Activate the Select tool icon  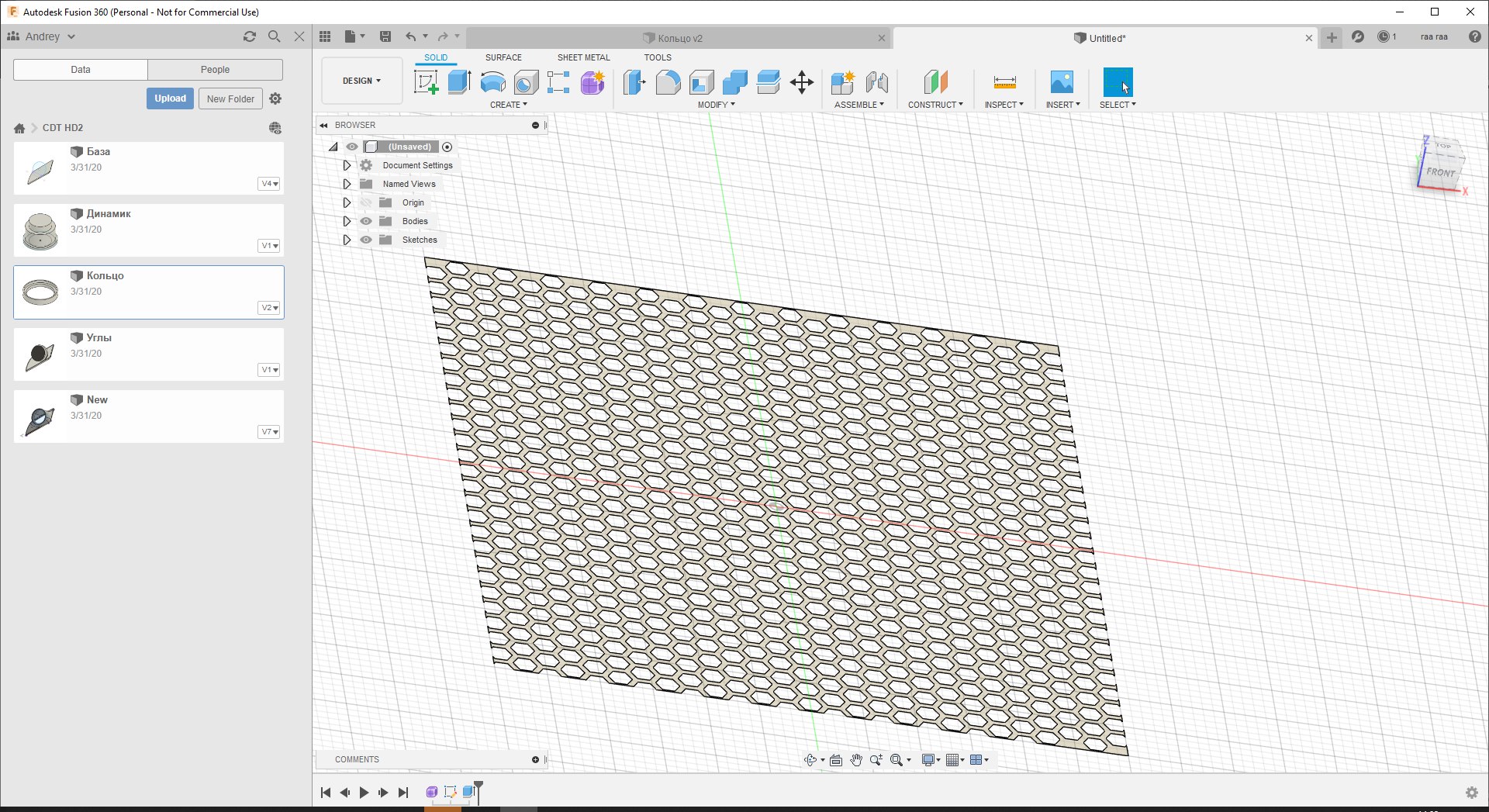point(1118,82)
